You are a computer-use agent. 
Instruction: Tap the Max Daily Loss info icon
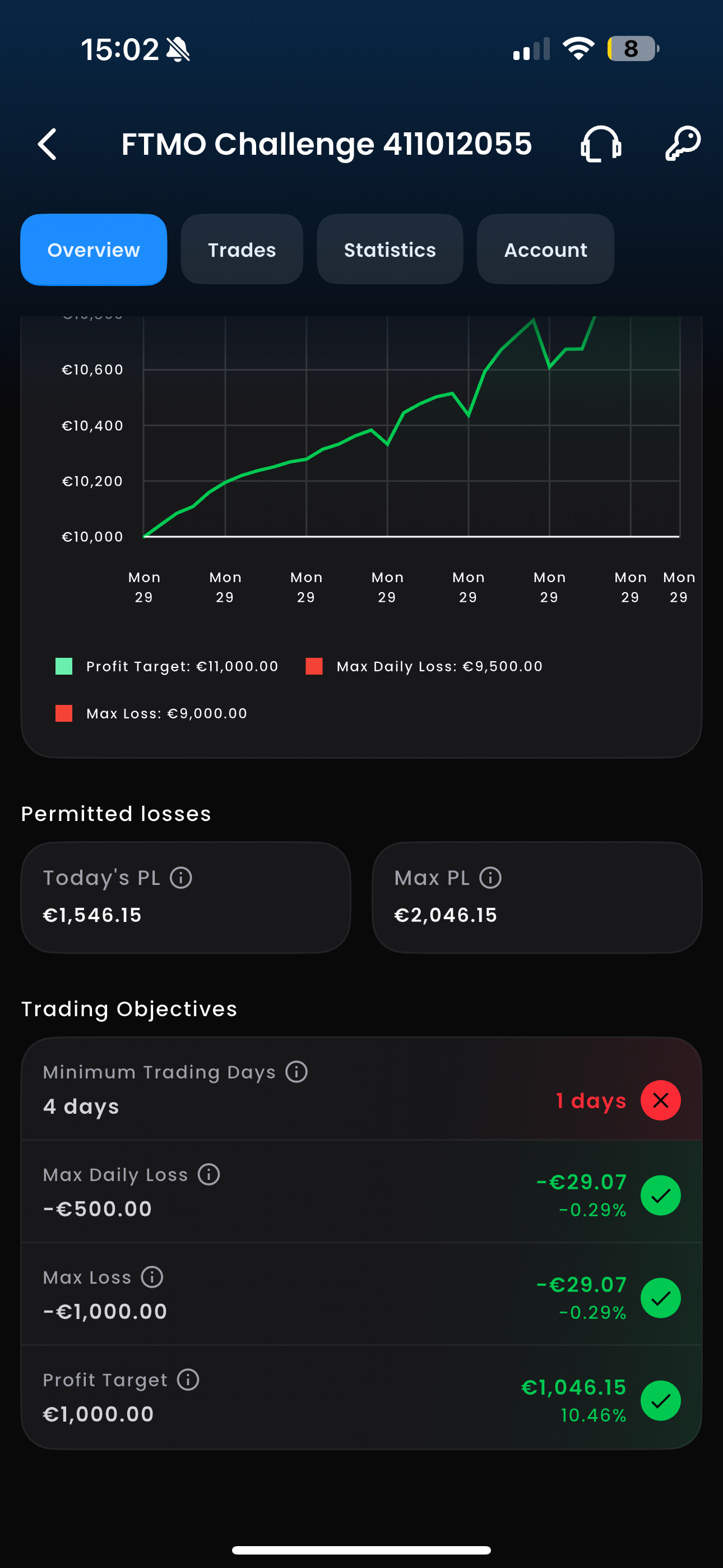[x=208, y=1174]
